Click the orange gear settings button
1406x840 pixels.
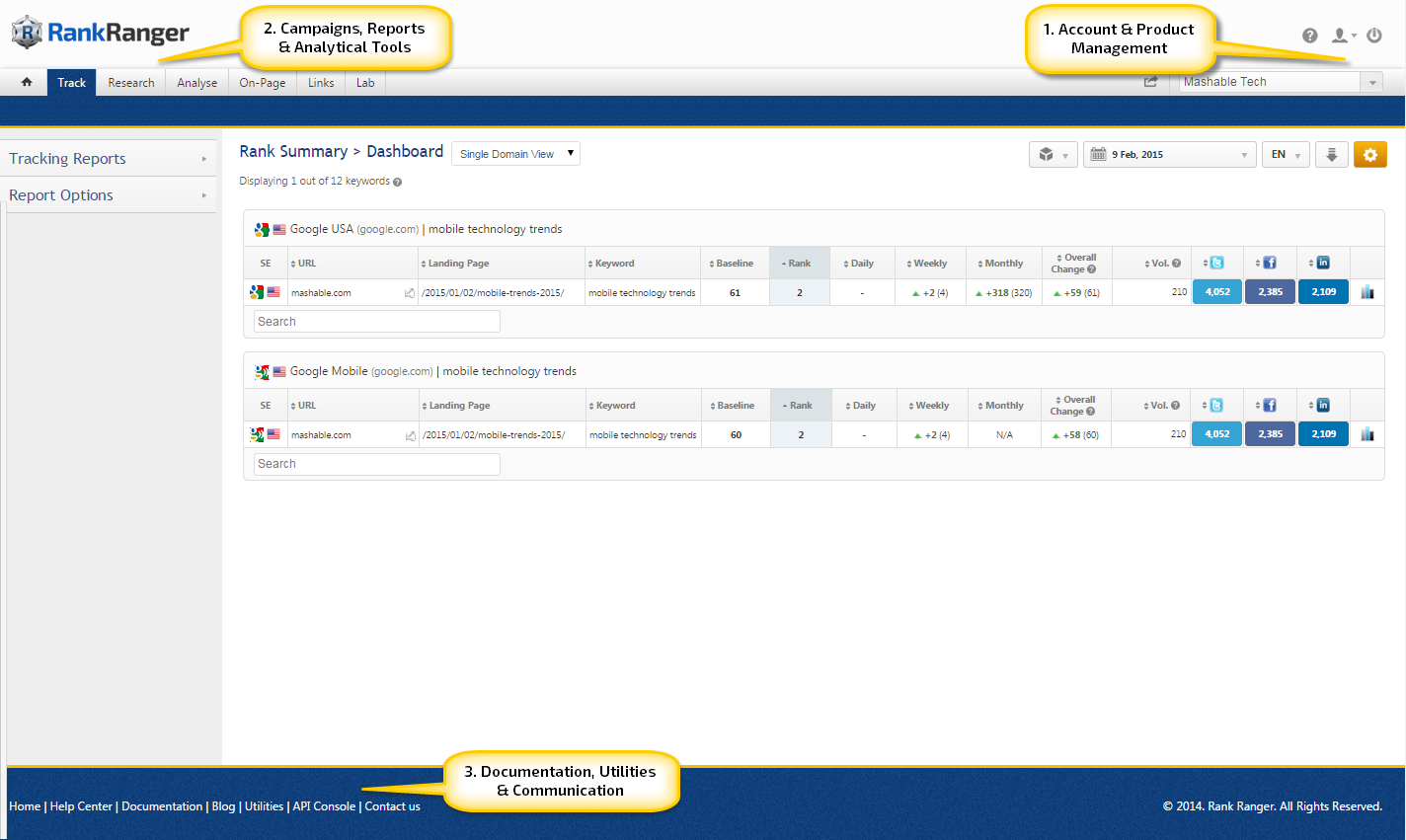click(1369, 155)
